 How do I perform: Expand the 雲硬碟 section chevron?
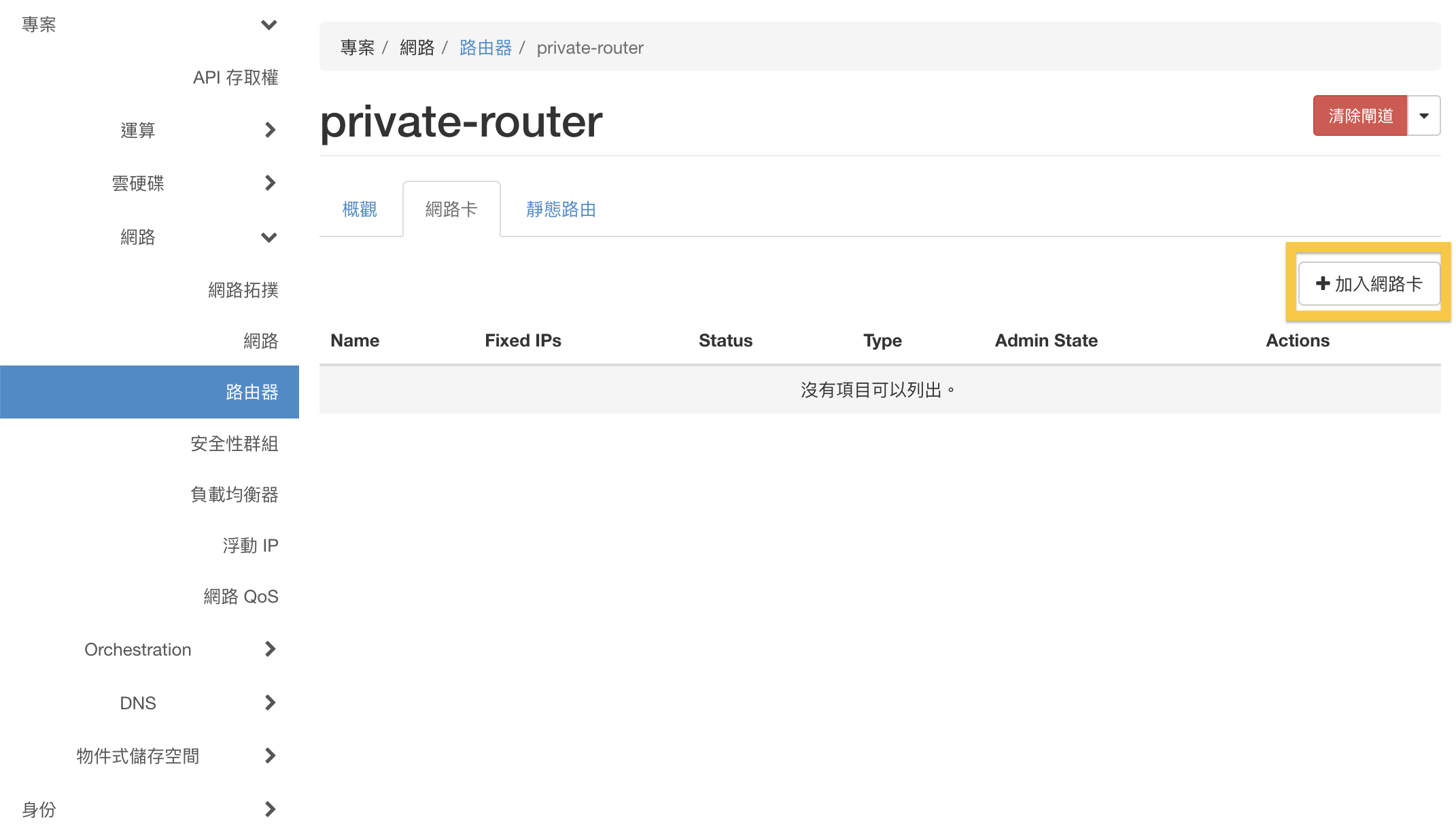tap(270, 183)
